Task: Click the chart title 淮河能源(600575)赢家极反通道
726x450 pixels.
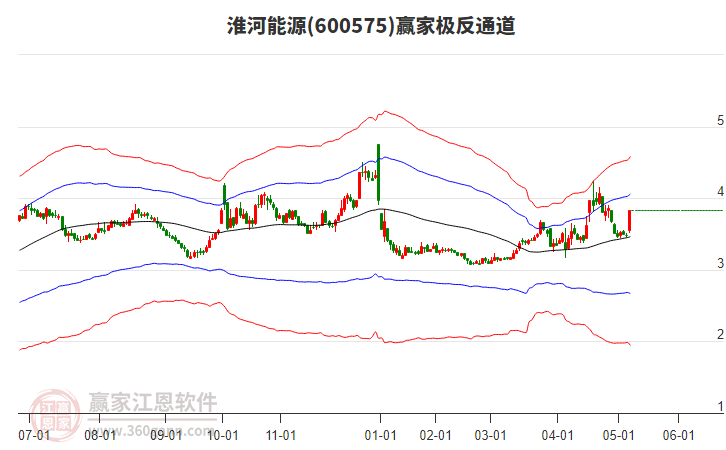Action: click(371, 26)
